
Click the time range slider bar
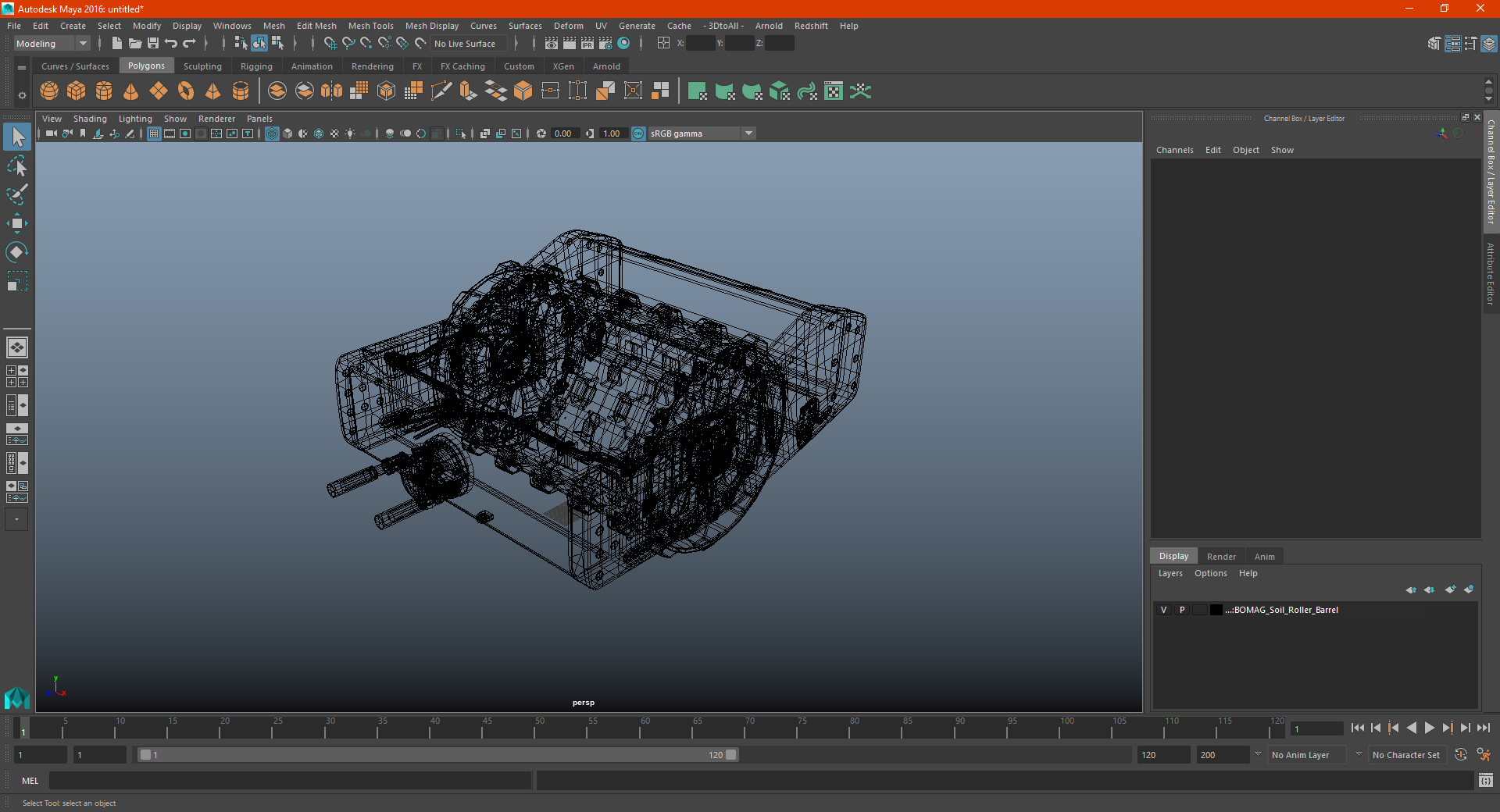[x=437, y=755]
